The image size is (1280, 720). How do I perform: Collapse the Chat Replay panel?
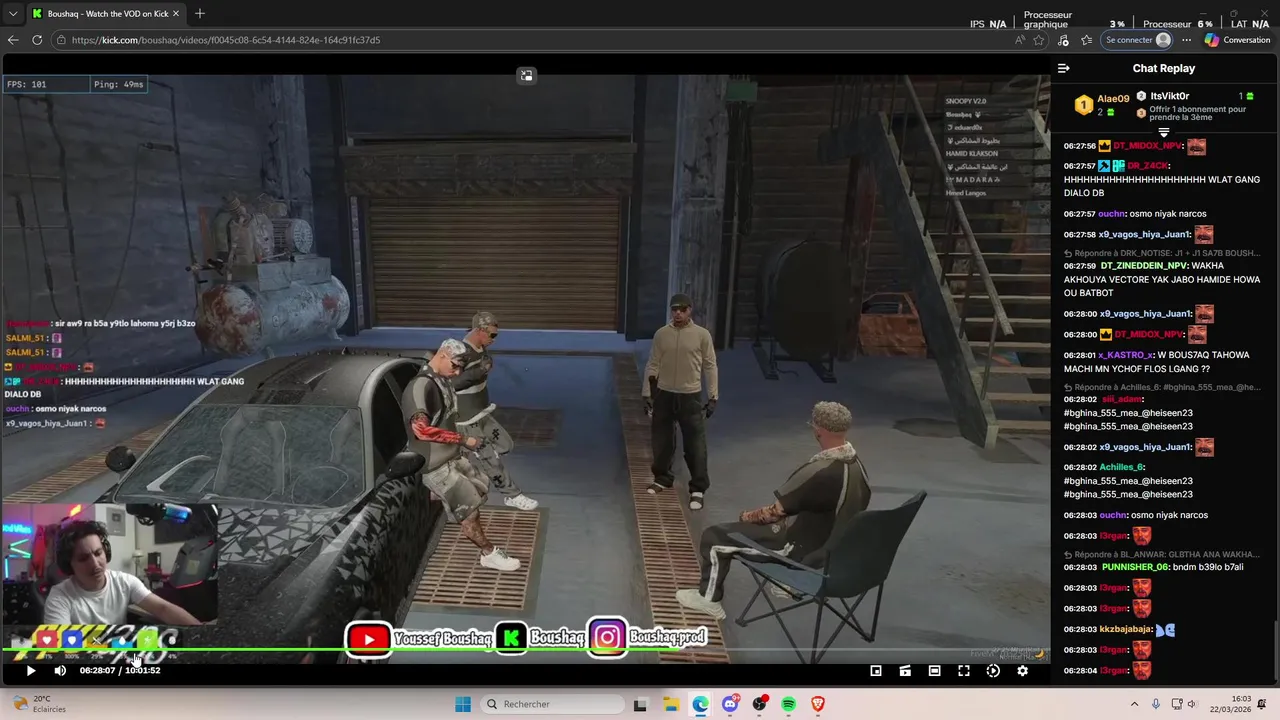tap(1063, 68)
